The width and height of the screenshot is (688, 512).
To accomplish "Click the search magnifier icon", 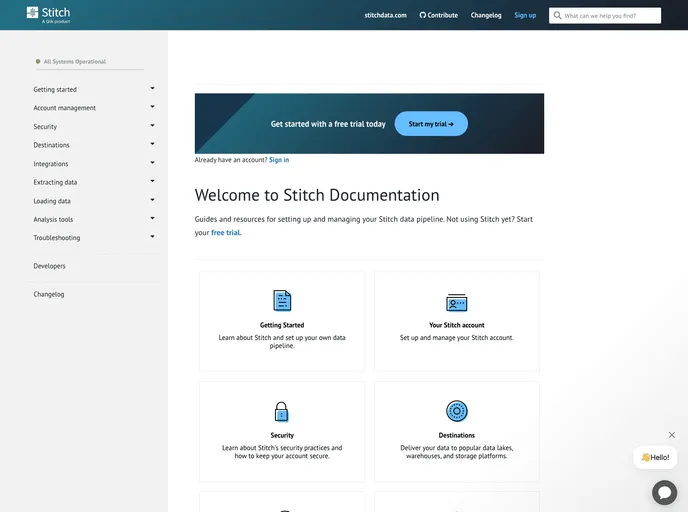I will pos(557,15).
